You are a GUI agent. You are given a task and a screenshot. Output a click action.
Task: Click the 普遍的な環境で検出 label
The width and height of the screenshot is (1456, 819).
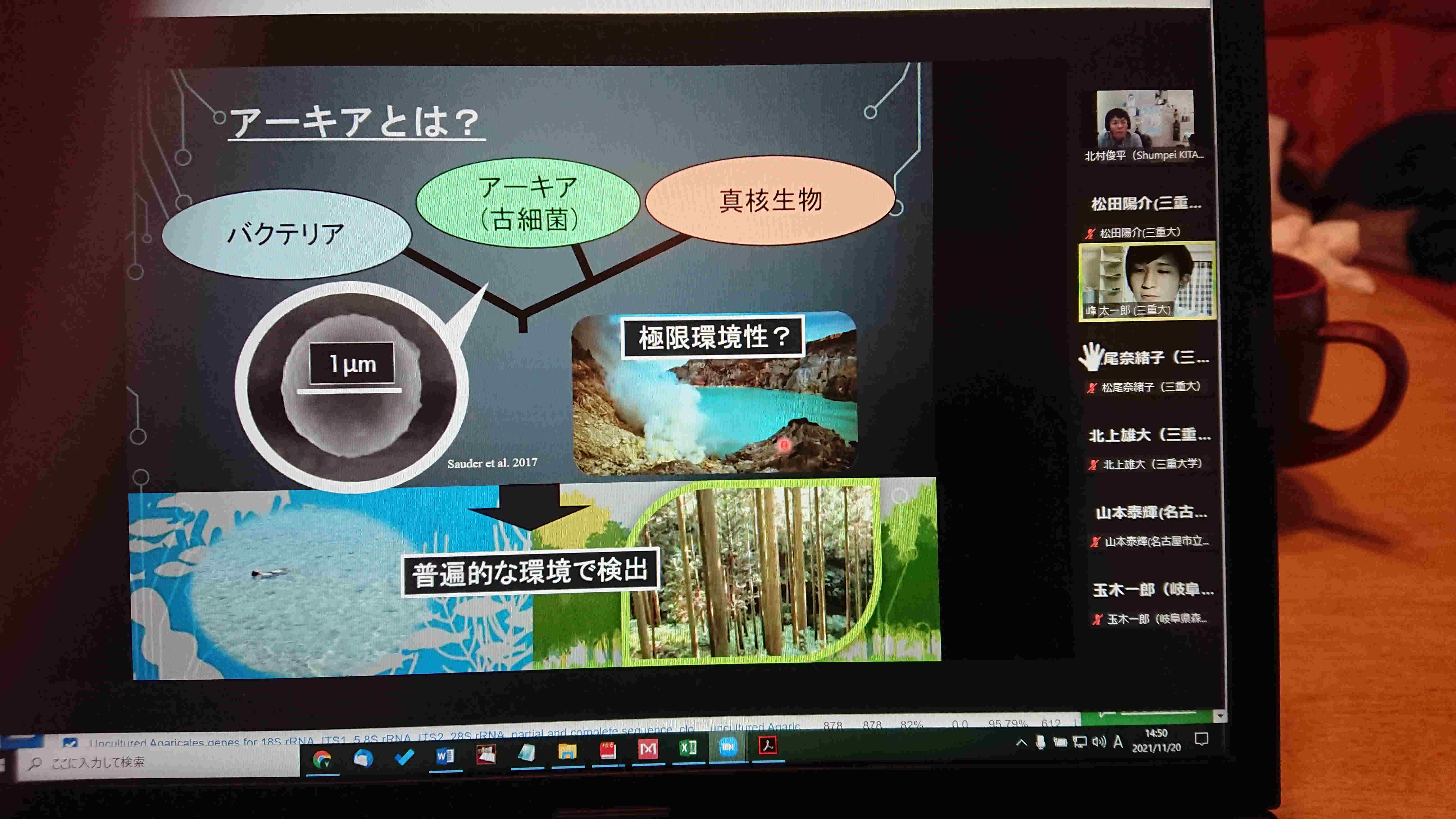pos(530,572)
